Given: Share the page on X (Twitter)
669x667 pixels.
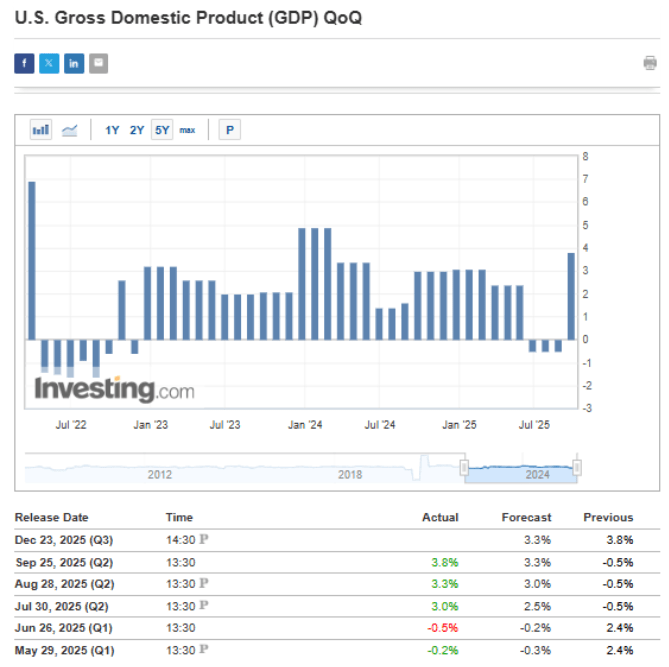Looking at the screenshot, I should click(49, 64).
